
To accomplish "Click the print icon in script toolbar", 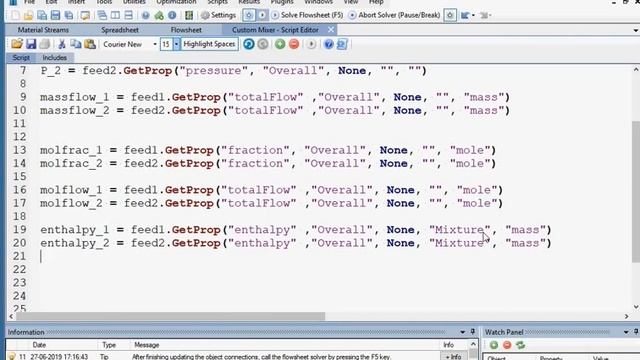I will pos(44,44).
